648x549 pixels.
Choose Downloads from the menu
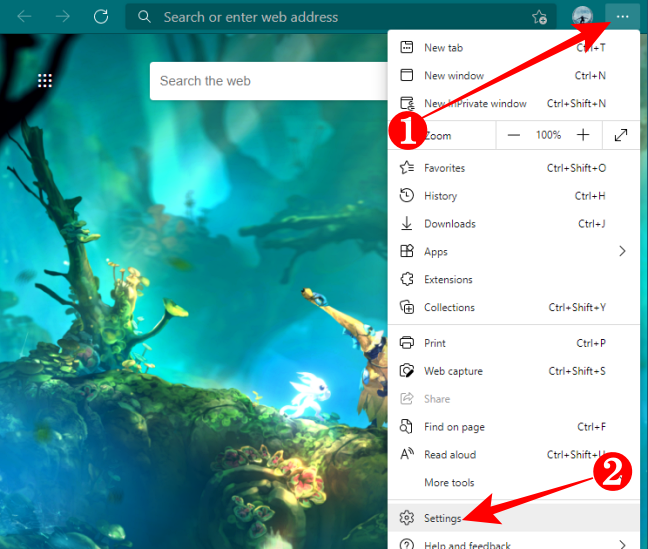450,224
